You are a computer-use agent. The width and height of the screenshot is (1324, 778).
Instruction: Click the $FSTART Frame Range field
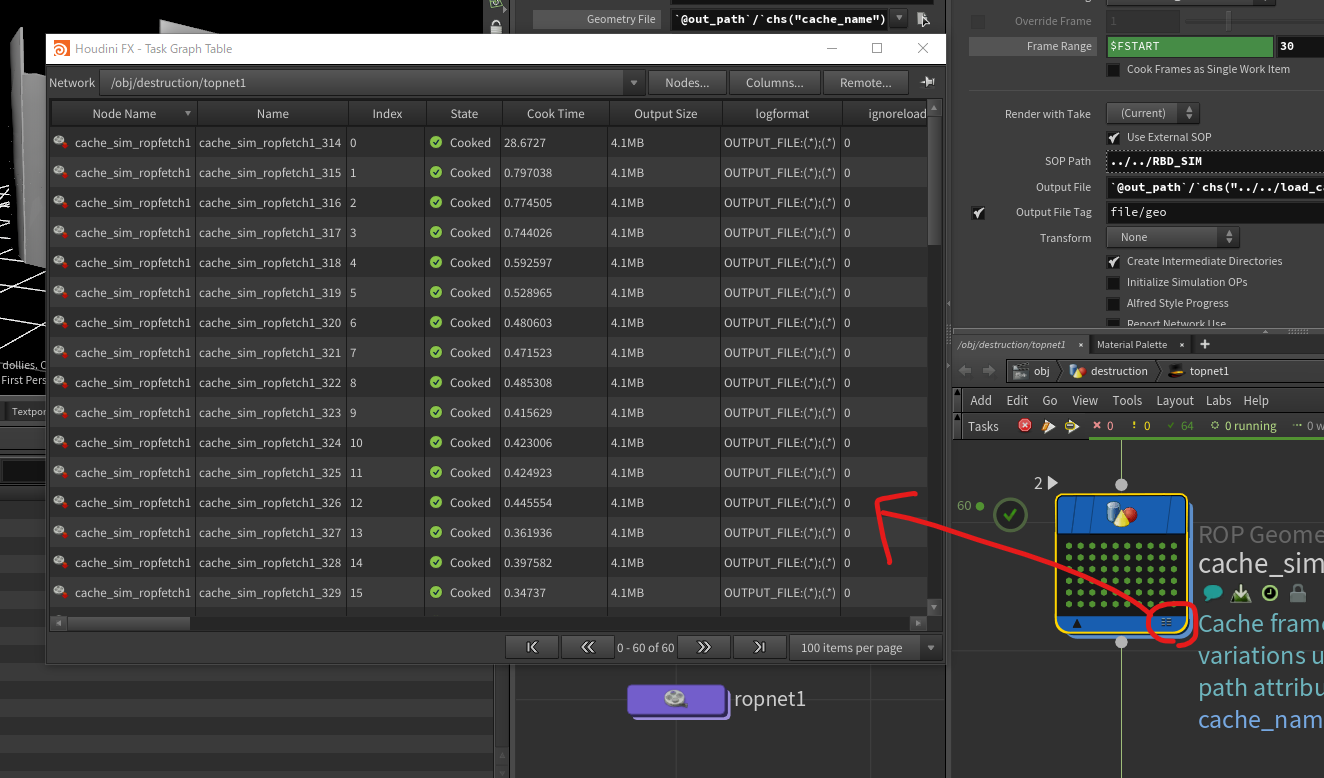tap(1190, 47)
